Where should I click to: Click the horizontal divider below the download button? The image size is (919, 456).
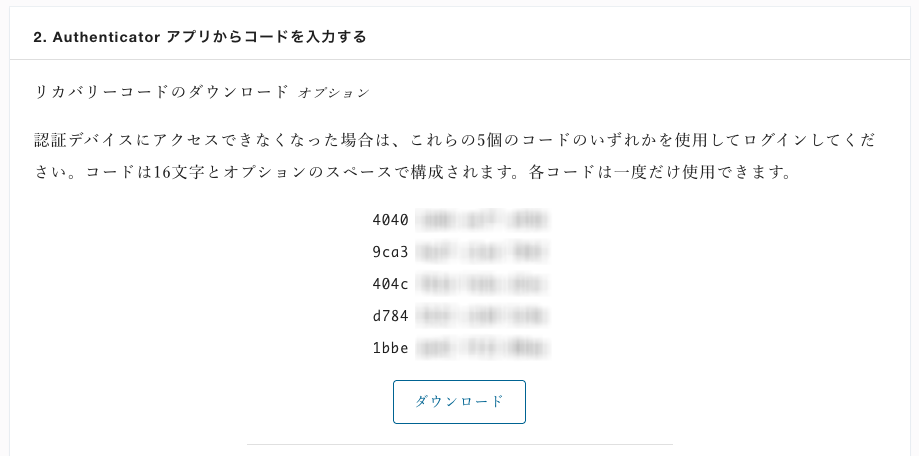coord(460,444)
